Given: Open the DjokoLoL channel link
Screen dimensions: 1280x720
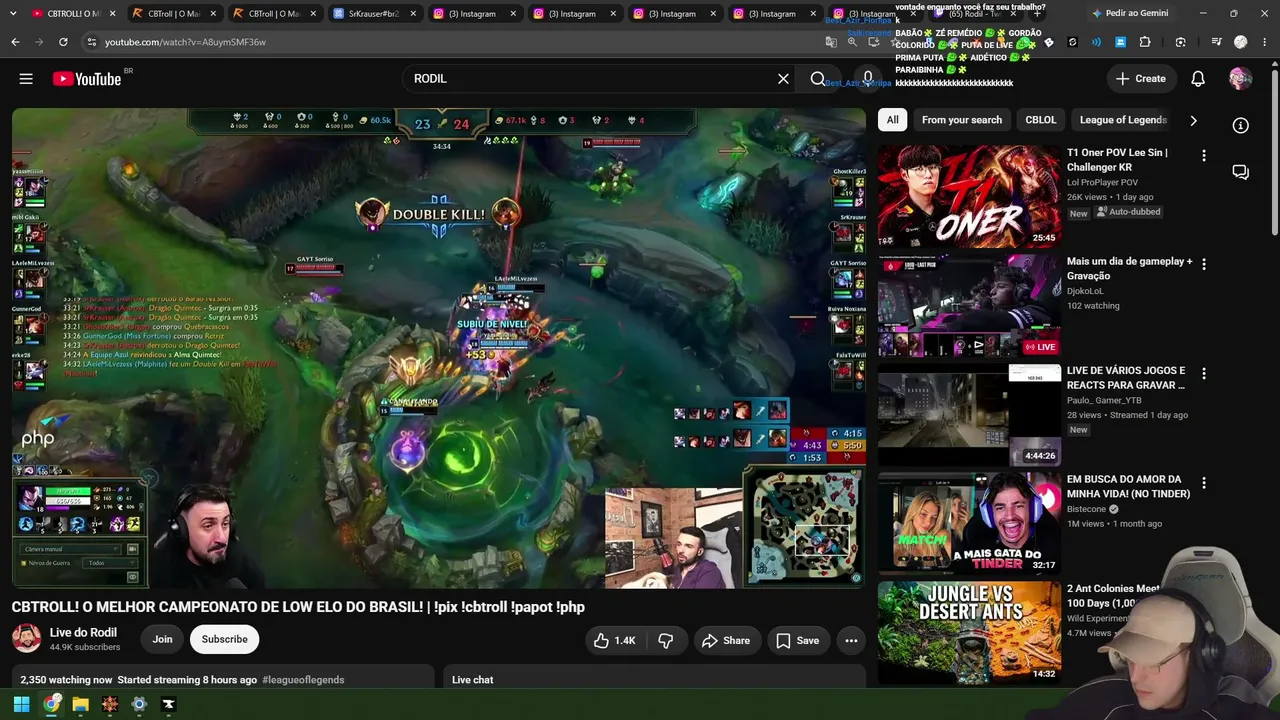Looking at the screenshot, I should pyautogui.click(x=1085, y=291).
